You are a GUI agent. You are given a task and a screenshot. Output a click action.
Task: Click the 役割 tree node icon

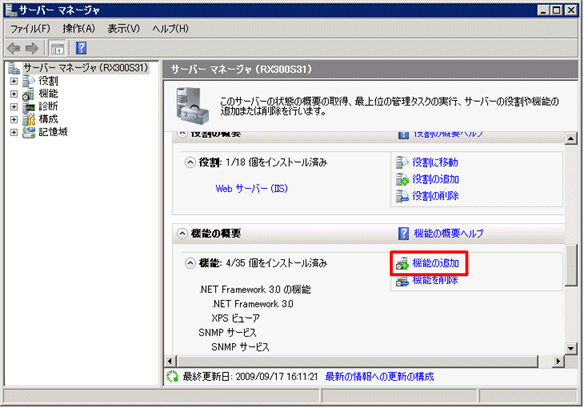point(29,81)
